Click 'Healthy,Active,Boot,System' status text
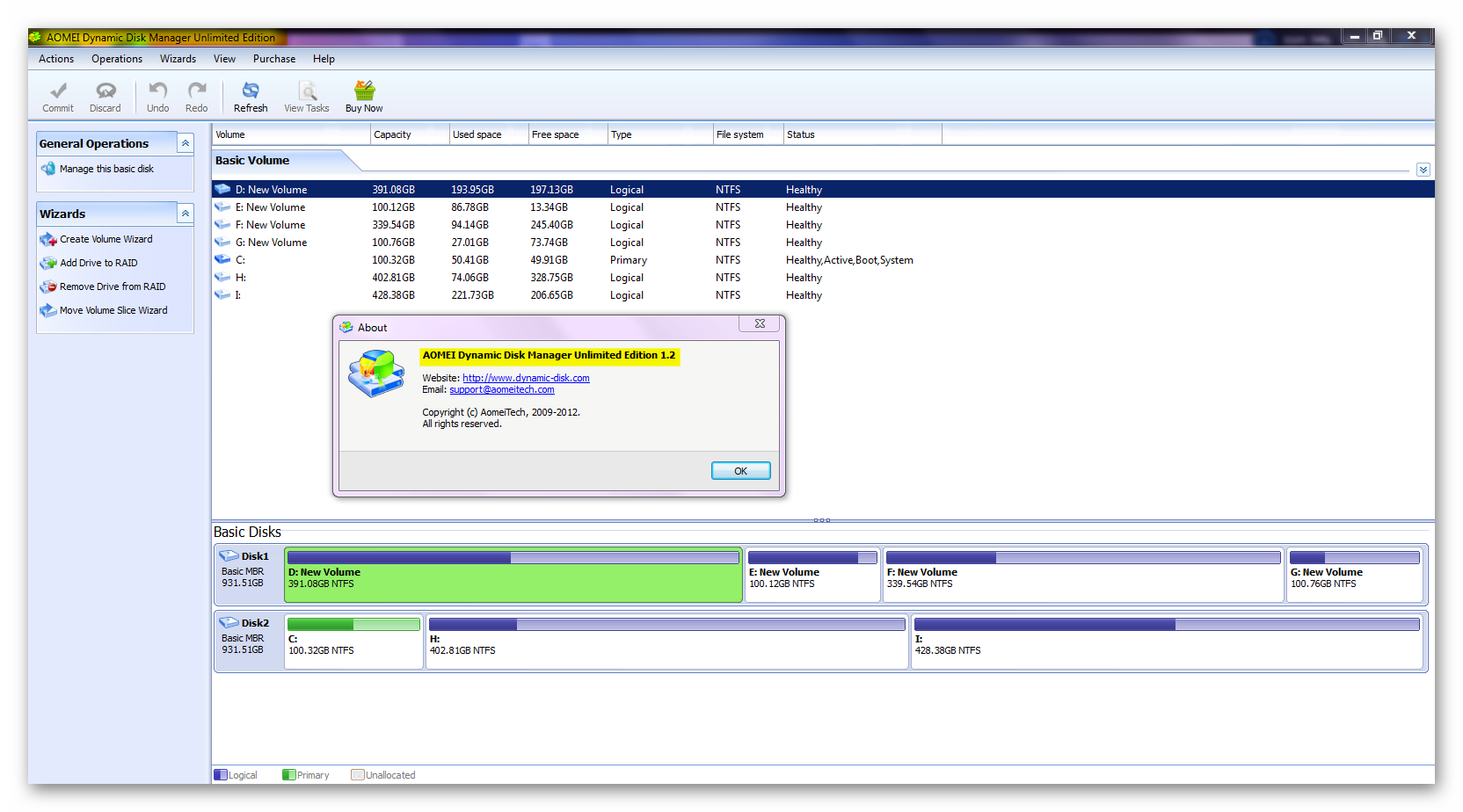The width and height of the screenshot is (1463, 812). coord(849,260)
